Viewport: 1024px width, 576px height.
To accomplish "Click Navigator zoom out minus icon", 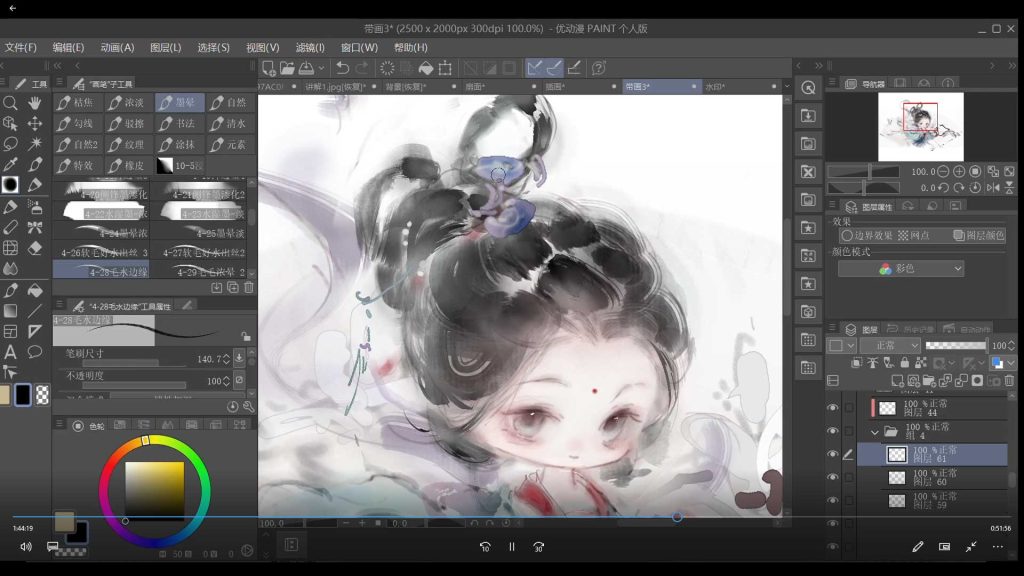I will point(943,171).
